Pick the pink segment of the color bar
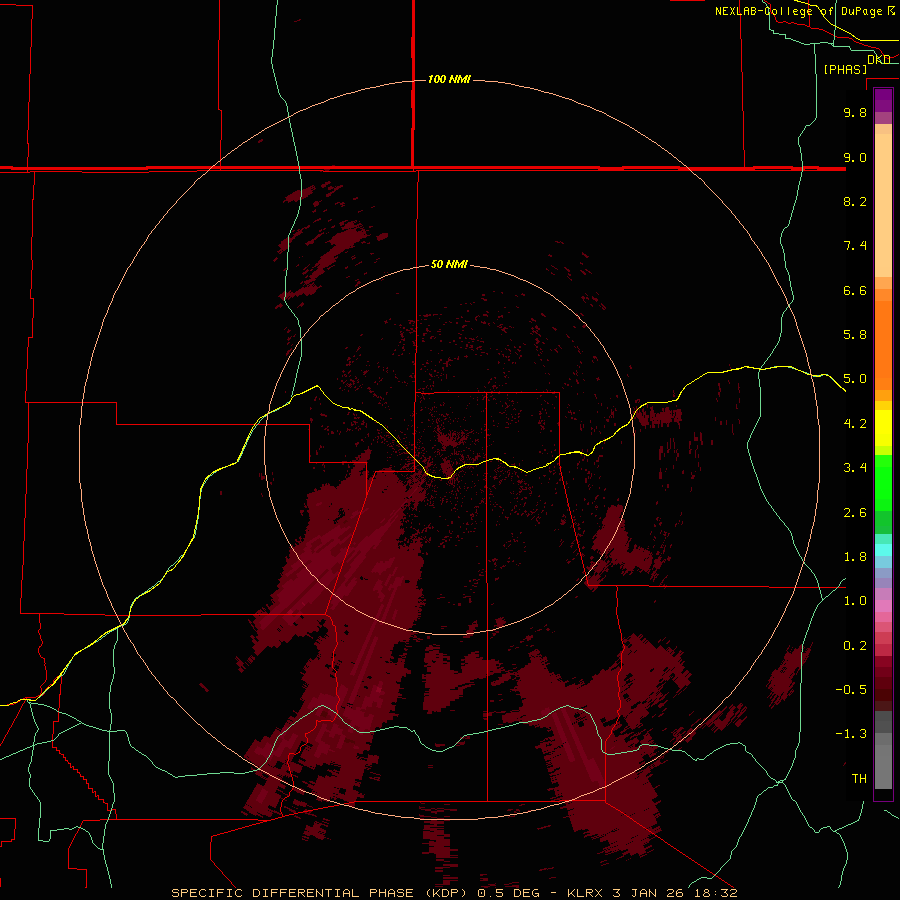900x900 pixels. click(883, 606)
